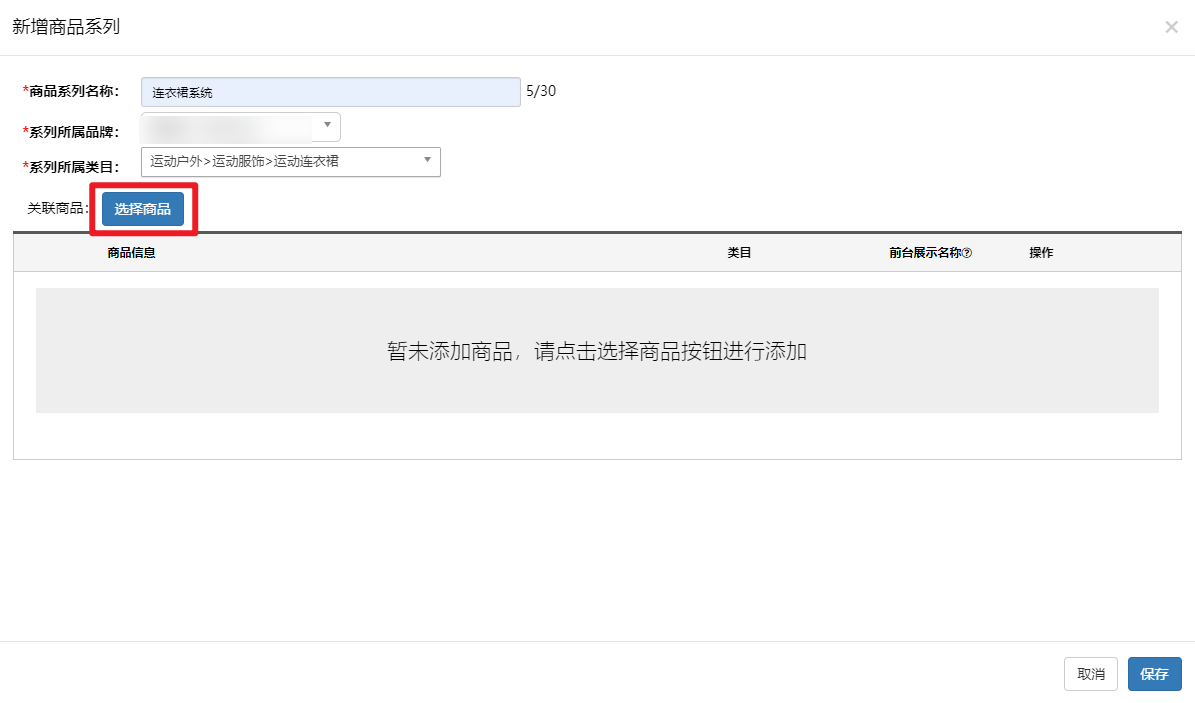Click the 操作 column header
This screenshot has width=1195, height=703.
(1041, 253)
